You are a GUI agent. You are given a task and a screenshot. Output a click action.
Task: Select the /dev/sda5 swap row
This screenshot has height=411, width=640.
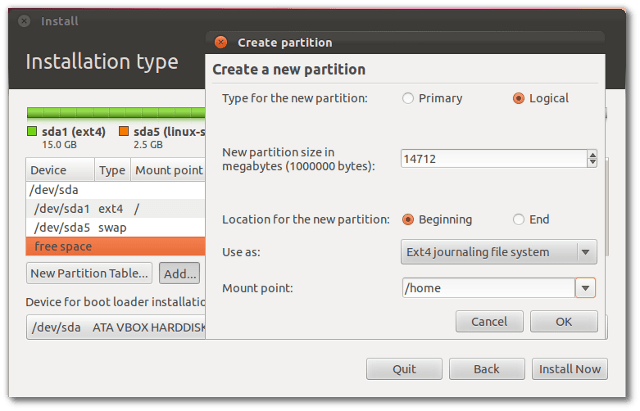click(x=116, y=227)
